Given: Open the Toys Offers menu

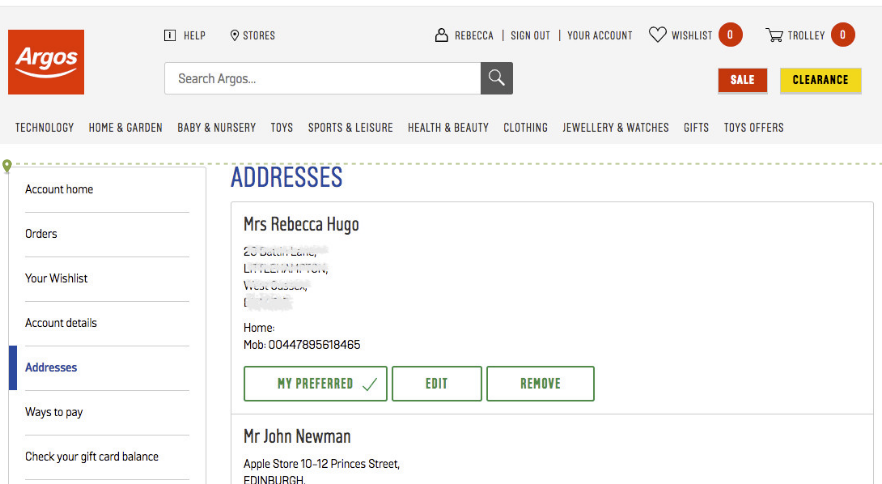Looking at the screenshot, I should [x=754, y=128].
